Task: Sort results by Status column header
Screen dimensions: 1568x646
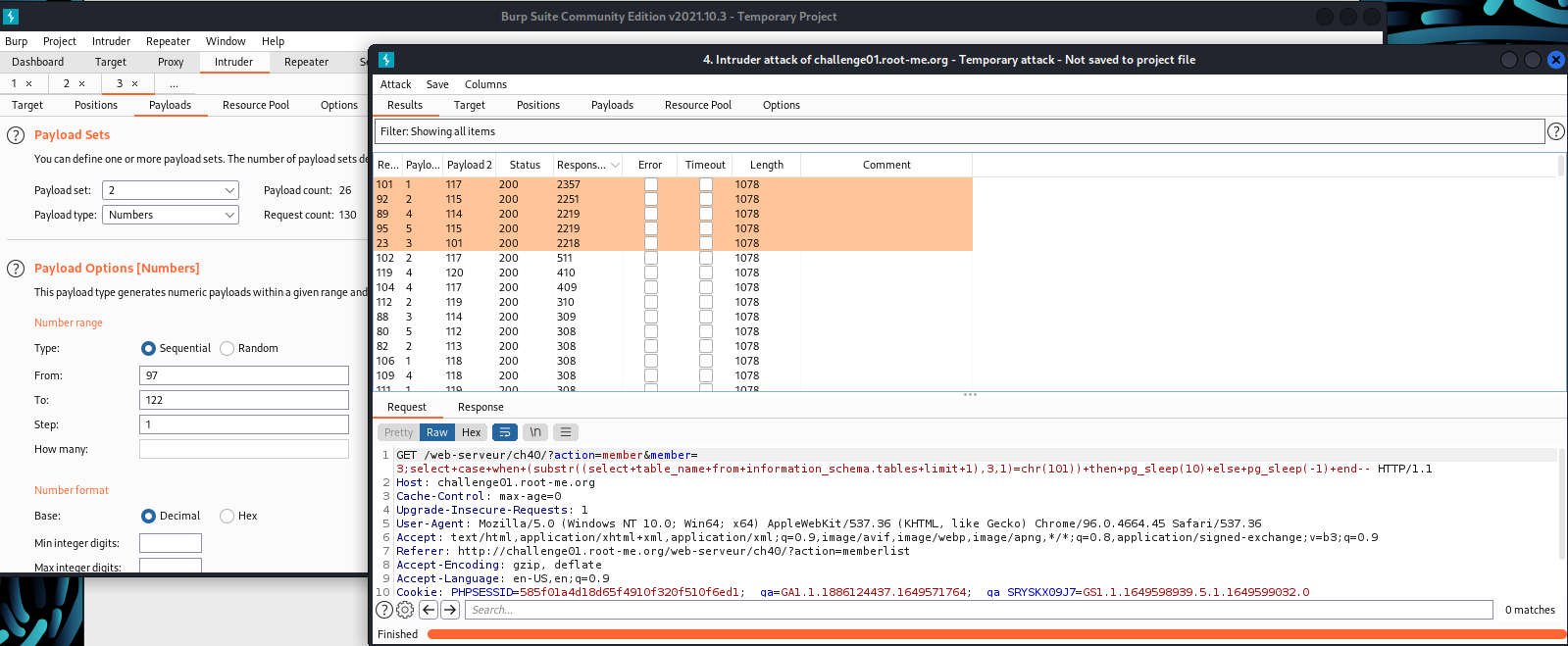Action: pyautogui.click(x=525, y=165)
